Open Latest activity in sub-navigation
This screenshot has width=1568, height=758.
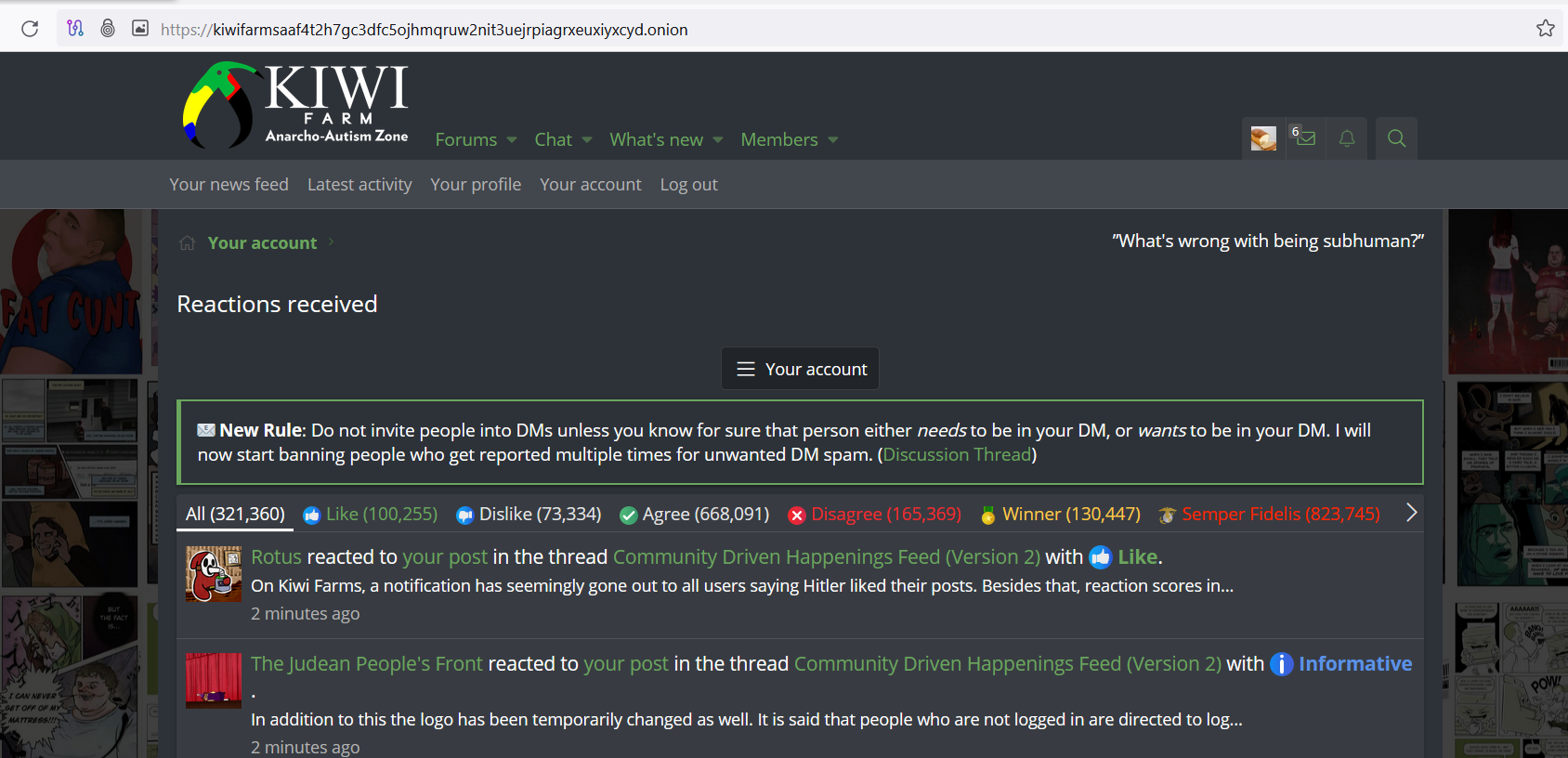tap(359, 184)
